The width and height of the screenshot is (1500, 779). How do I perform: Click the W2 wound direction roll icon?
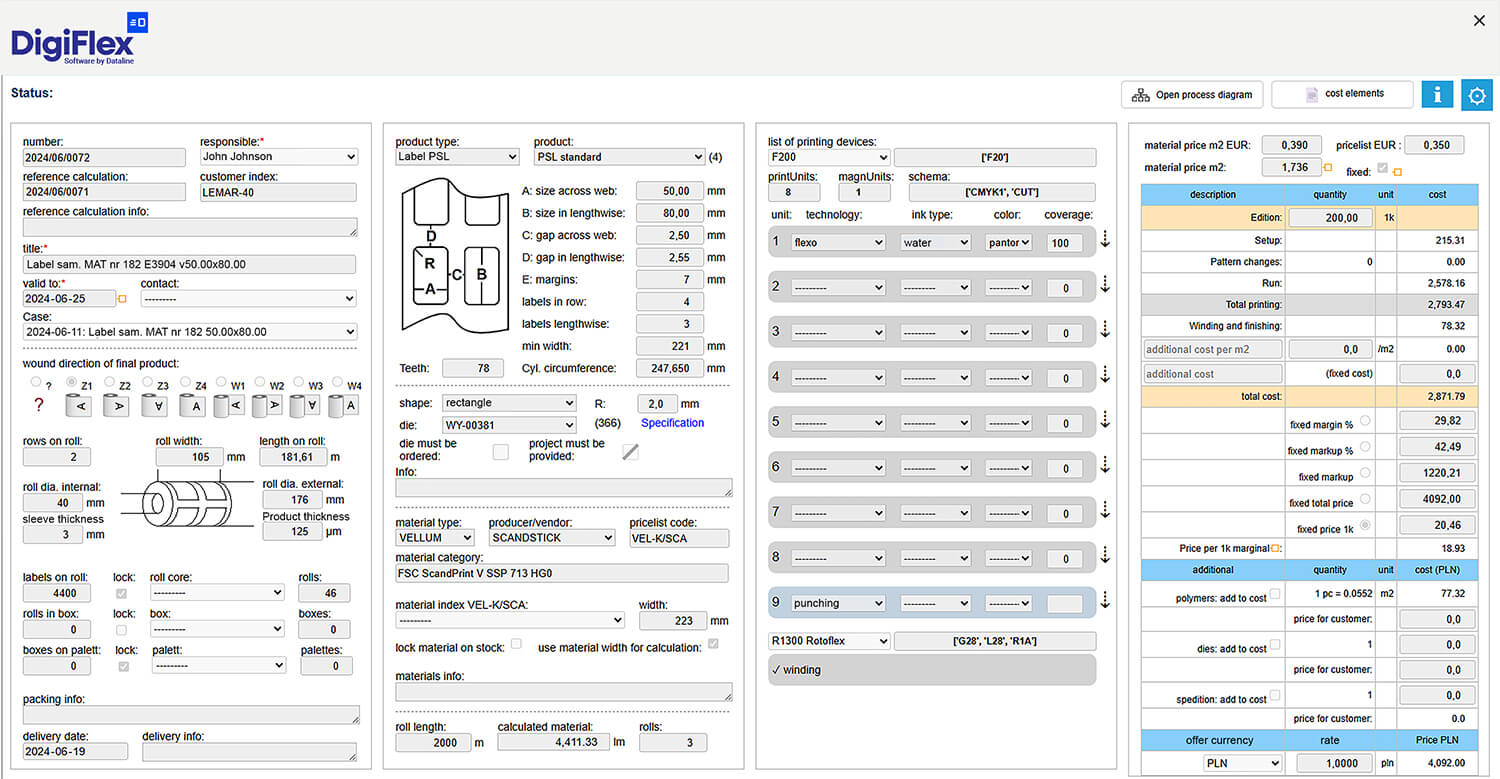[265, 406]
